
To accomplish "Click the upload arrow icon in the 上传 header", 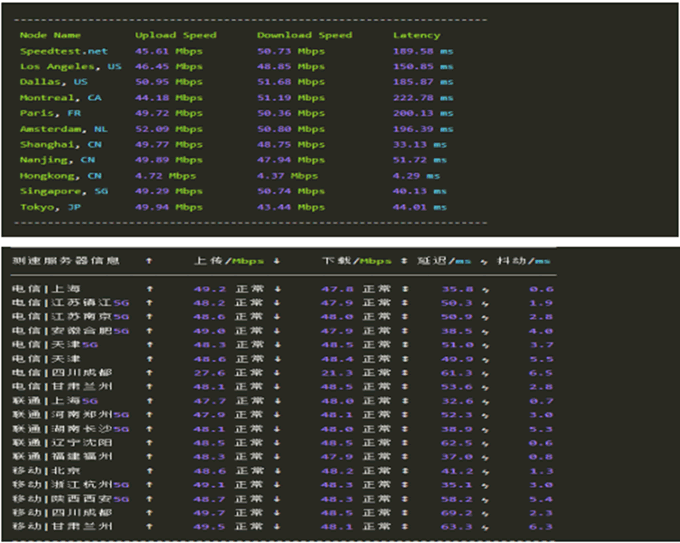I will 275,261.
